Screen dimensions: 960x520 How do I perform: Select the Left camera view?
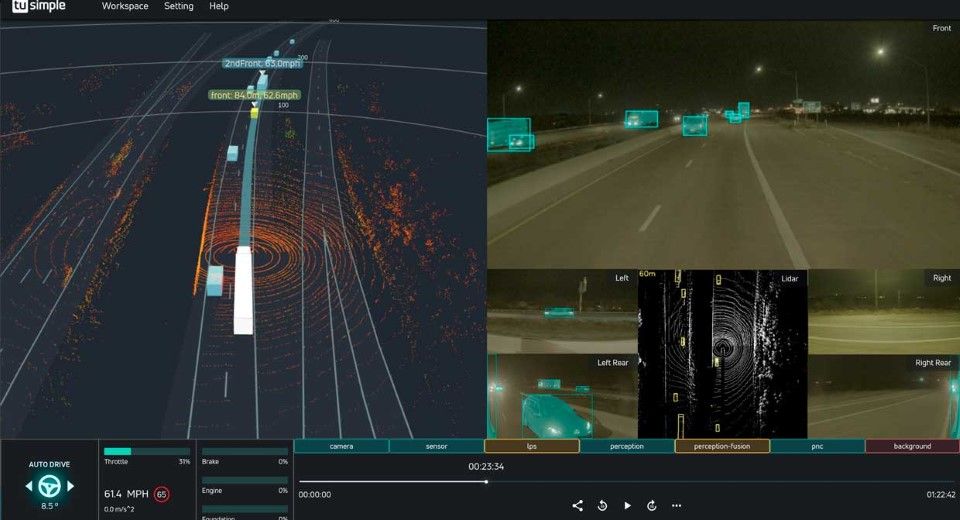pyautogui.click(x=563, y=312)
